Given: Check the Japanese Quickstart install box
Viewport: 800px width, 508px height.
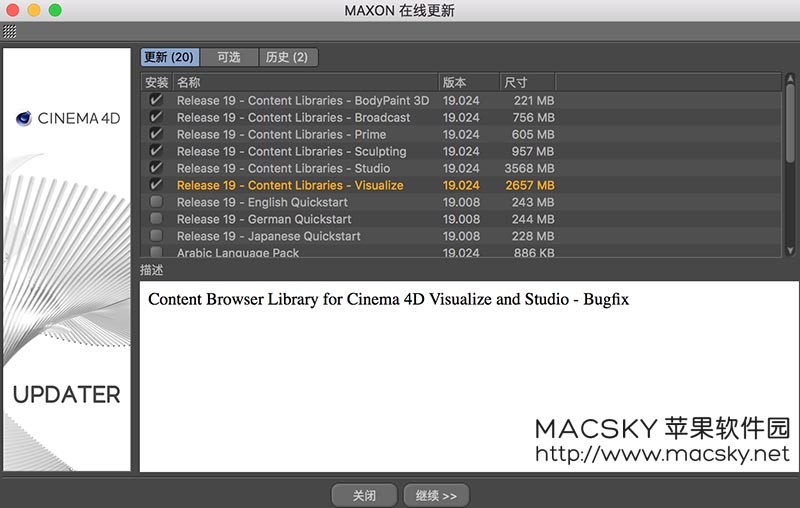Looking at the screenshot, I should pyautogui.click(x=156, y=235).
